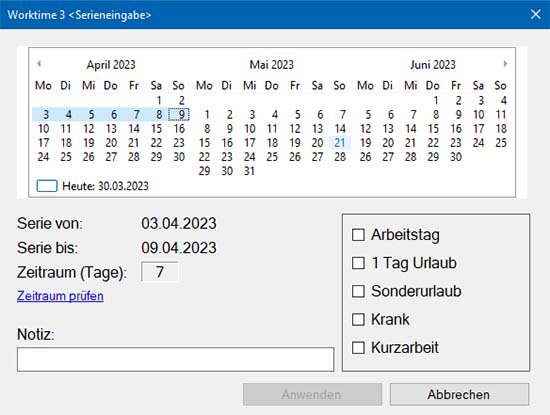Go to previous month using left arrow
Viewport: 550px width, 415px height.
tap(39, 63)
